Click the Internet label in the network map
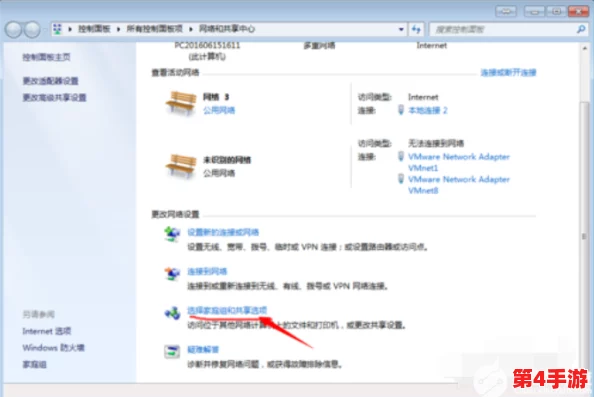The width and height of the screenshot is (594, 397). (431, 45)
